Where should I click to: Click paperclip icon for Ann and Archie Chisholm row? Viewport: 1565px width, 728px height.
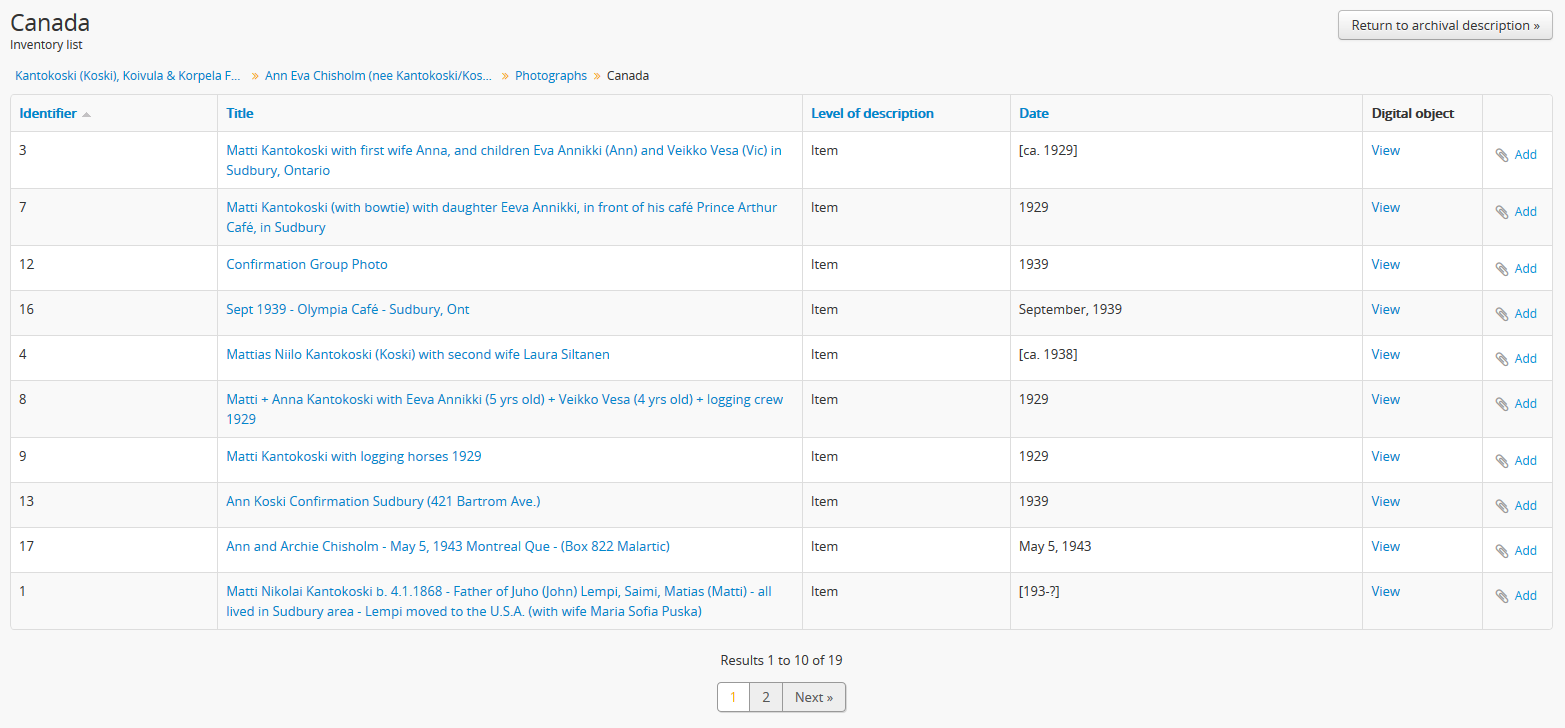point(1502,551)
